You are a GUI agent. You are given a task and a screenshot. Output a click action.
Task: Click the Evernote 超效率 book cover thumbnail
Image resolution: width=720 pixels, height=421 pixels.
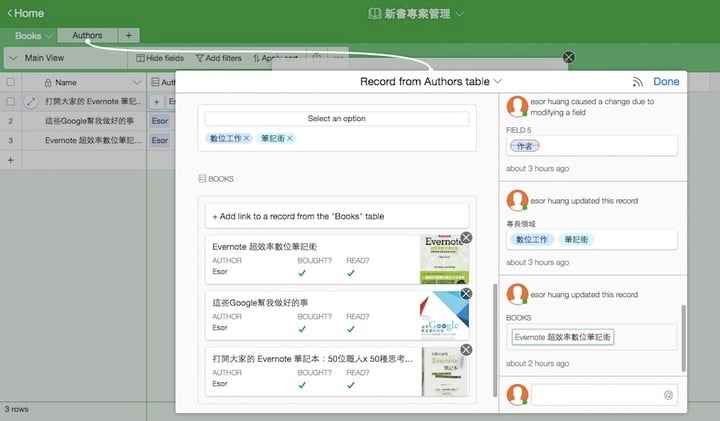[444, 260]
